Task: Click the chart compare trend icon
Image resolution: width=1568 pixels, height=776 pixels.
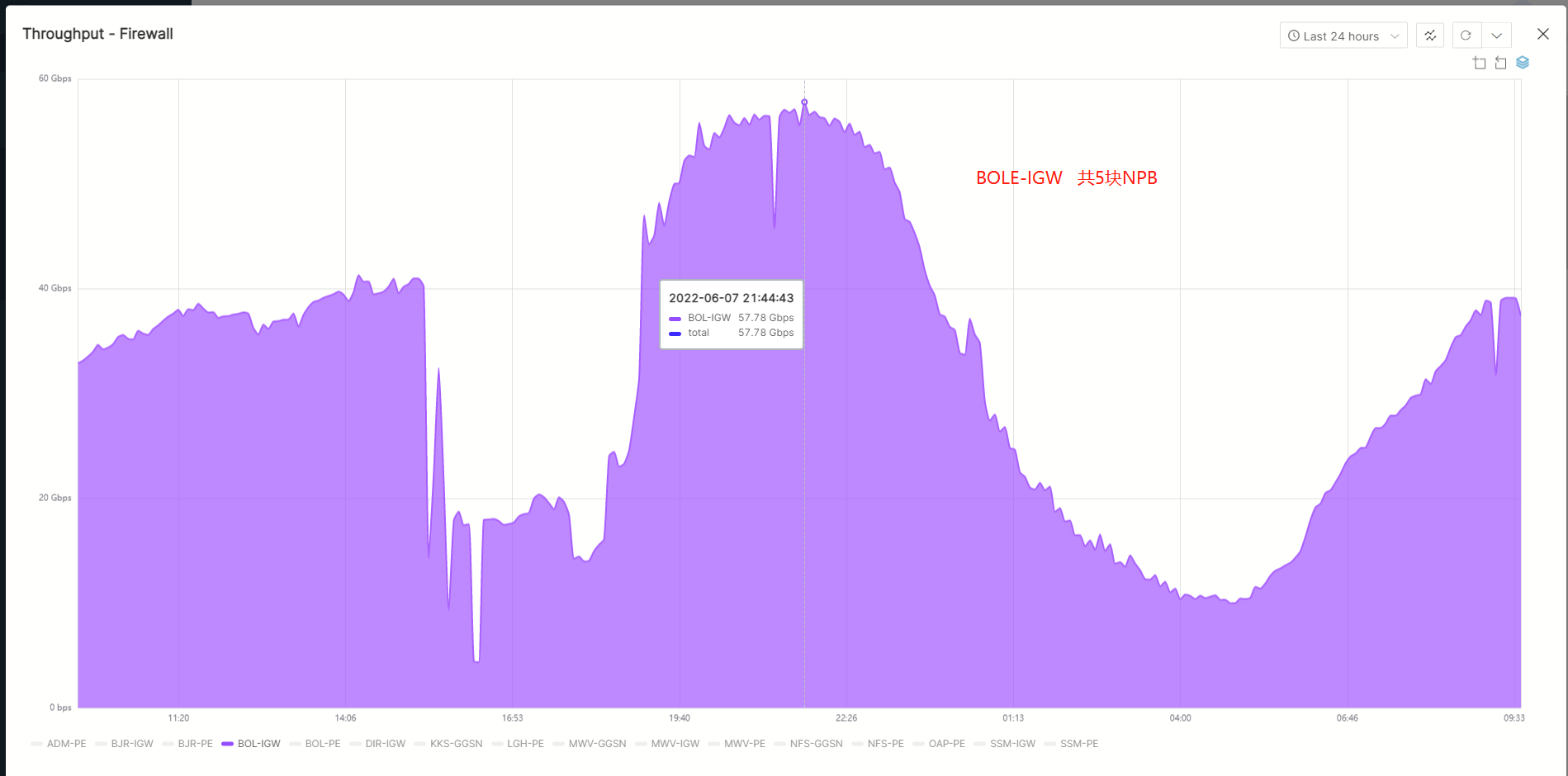Action: pos(1430,35)
